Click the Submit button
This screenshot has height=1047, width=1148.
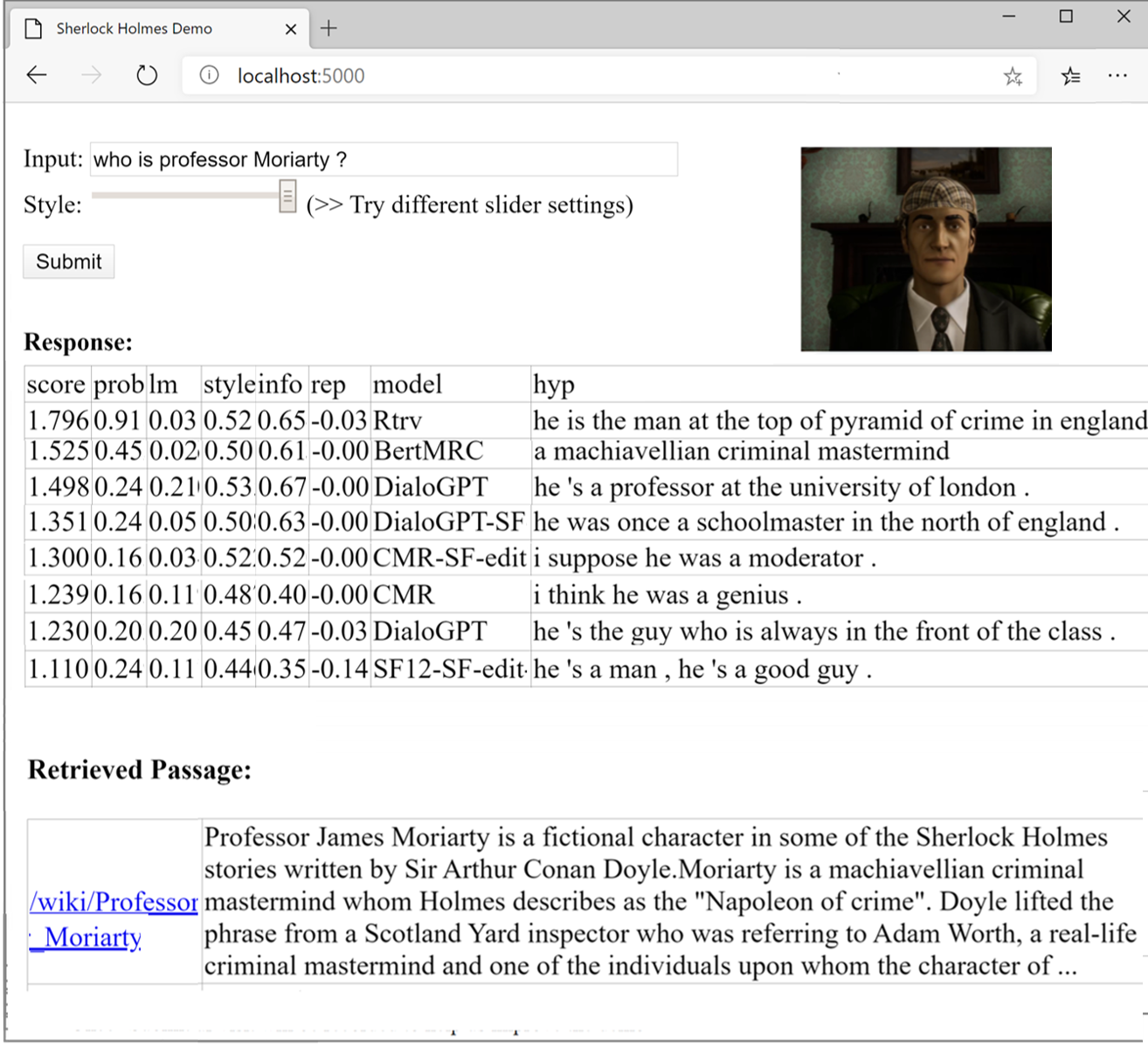coord(68,261)
